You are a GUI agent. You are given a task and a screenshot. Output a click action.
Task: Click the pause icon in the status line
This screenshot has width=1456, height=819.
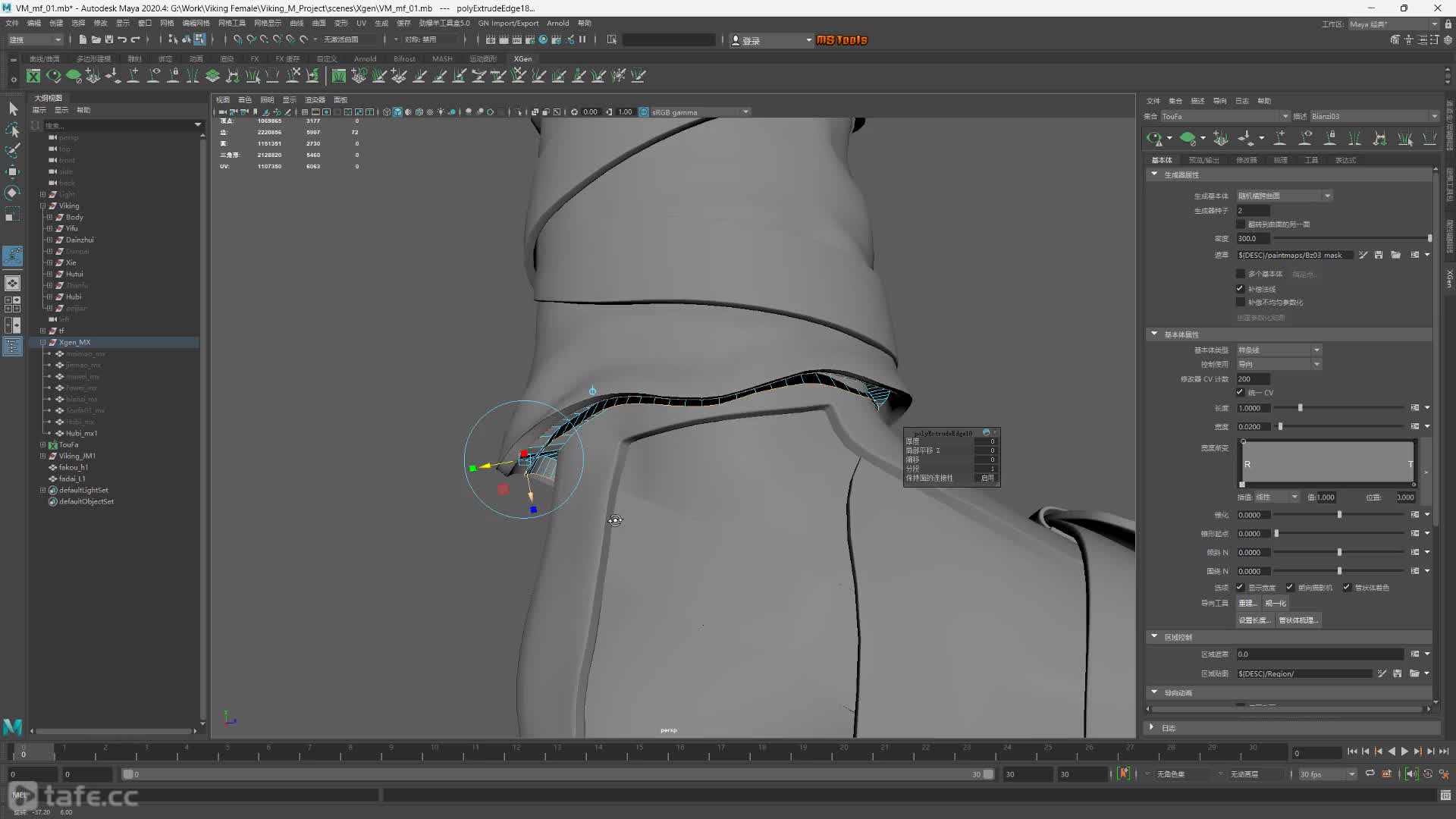582,39
